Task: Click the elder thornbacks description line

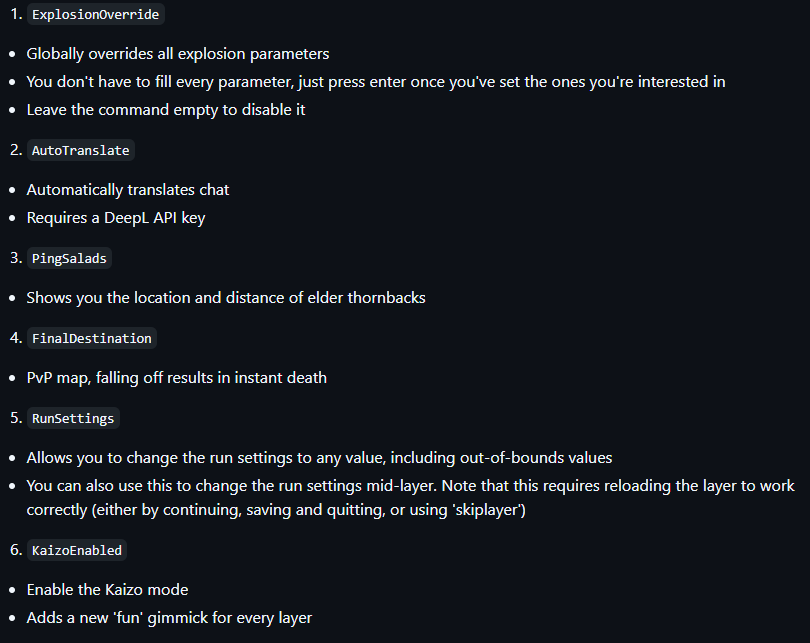Action: [x=226, y=297]
